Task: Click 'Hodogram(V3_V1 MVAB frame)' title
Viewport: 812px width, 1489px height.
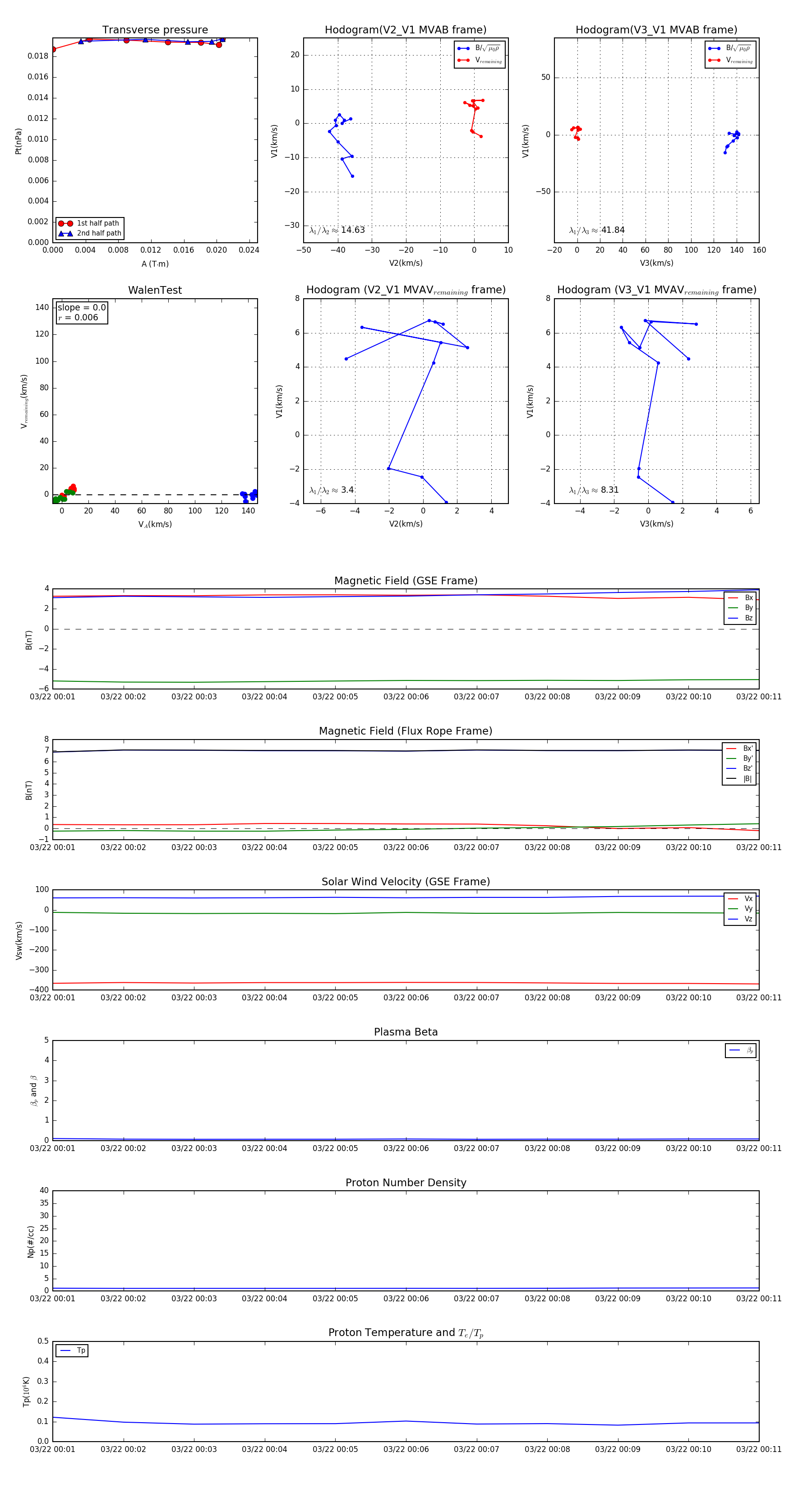Action: point(656,30)
